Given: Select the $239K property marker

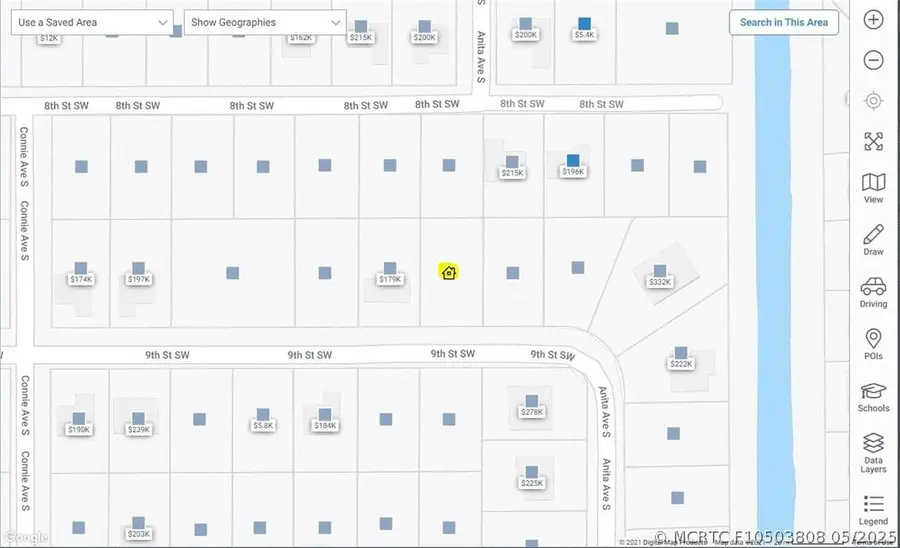Looking at the screenshot, I should 138,424.
